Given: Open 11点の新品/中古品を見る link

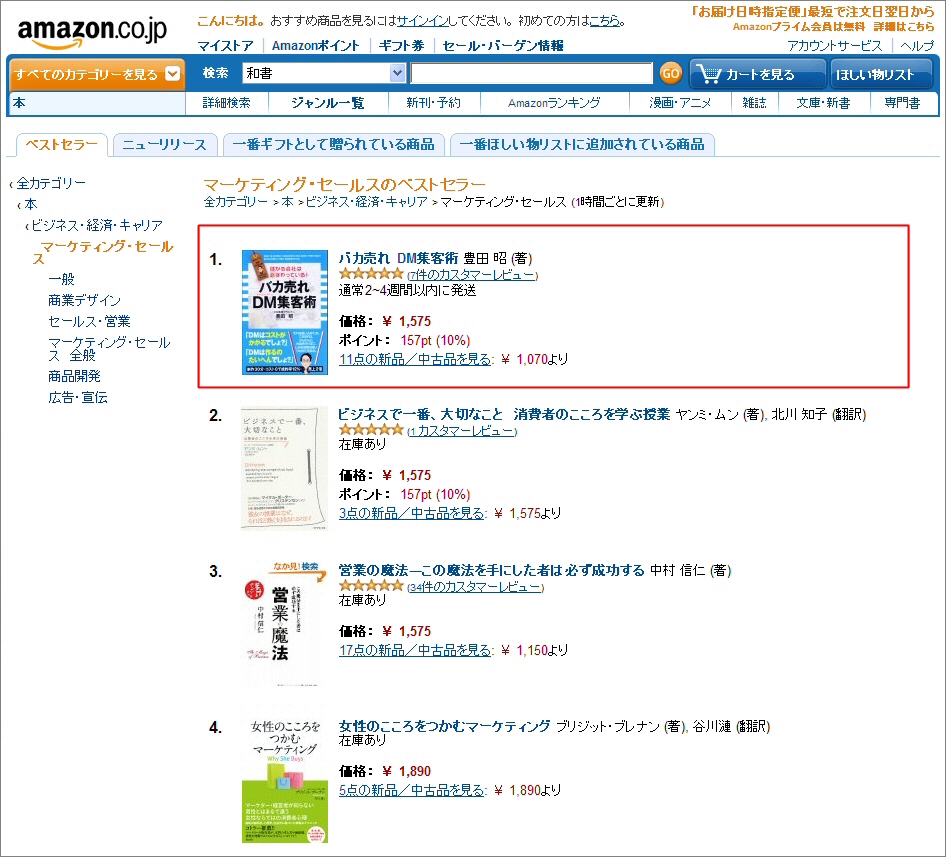Looking at the screenshot, I should point(415,359).
